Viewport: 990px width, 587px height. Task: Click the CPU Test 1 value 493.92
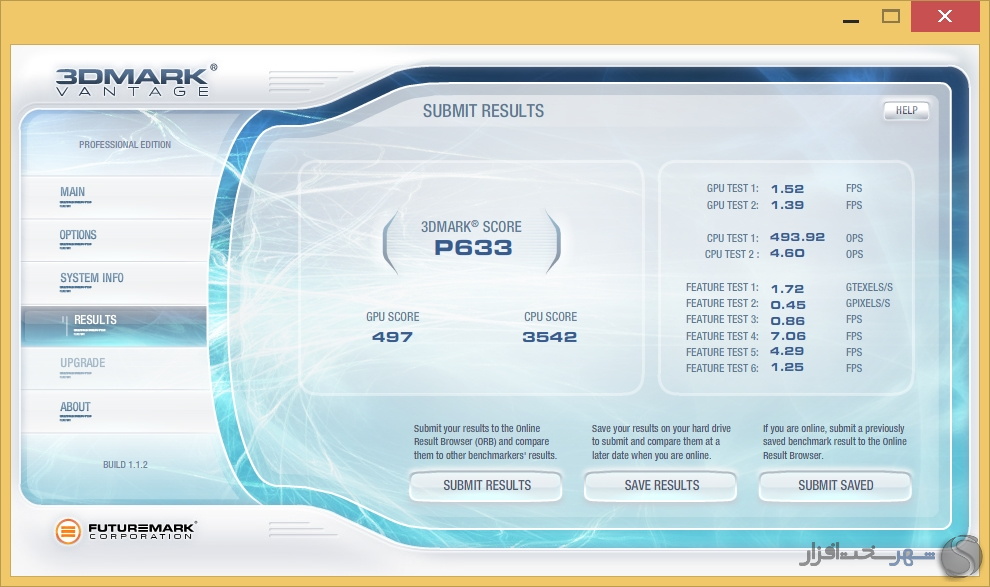pos(797,237)
